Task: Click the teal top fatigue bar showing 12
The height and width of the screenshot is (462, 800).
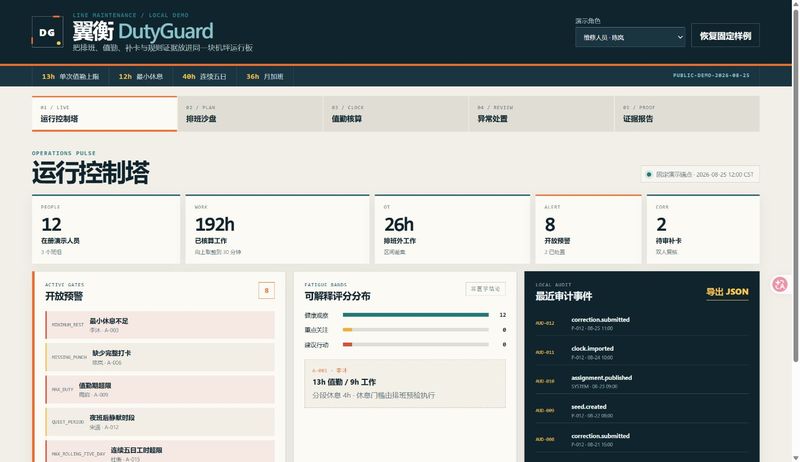Action: 416,315
